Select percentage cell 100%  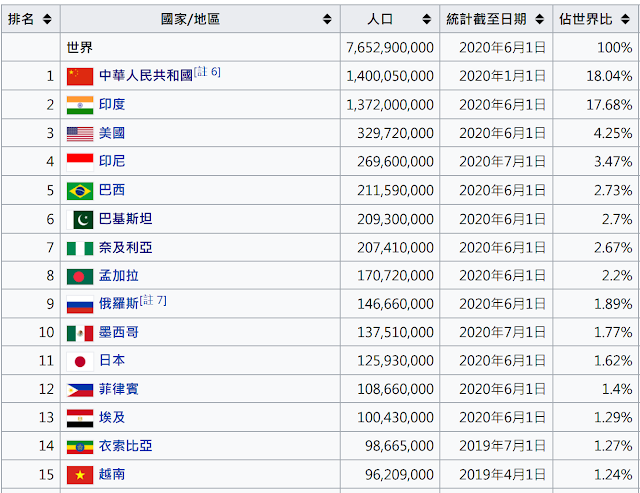point(615,48)
